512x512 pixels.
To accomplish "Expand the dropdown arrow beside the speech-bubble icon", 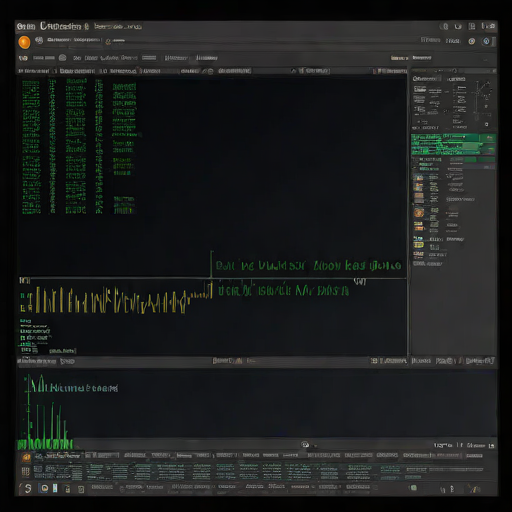I will [x=315, y=446].
